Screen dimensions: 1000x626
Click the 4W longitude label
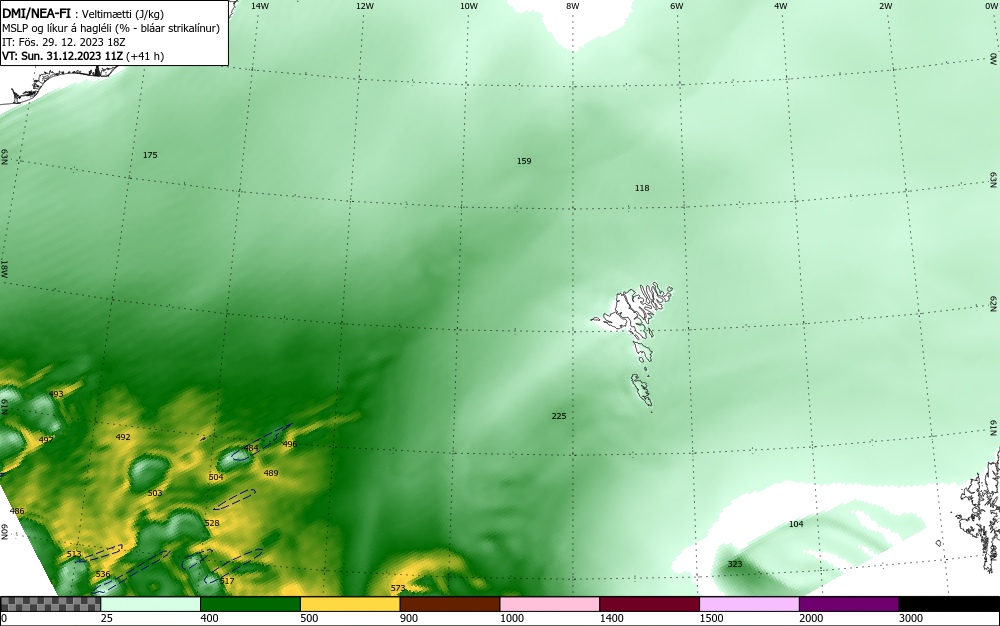coord(781,6)
